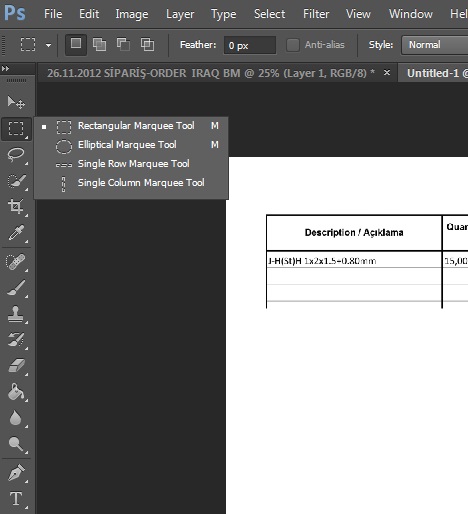This screenshot has height=514, width=468.
Task: Open the Filter menu
Action: point(316,14)
